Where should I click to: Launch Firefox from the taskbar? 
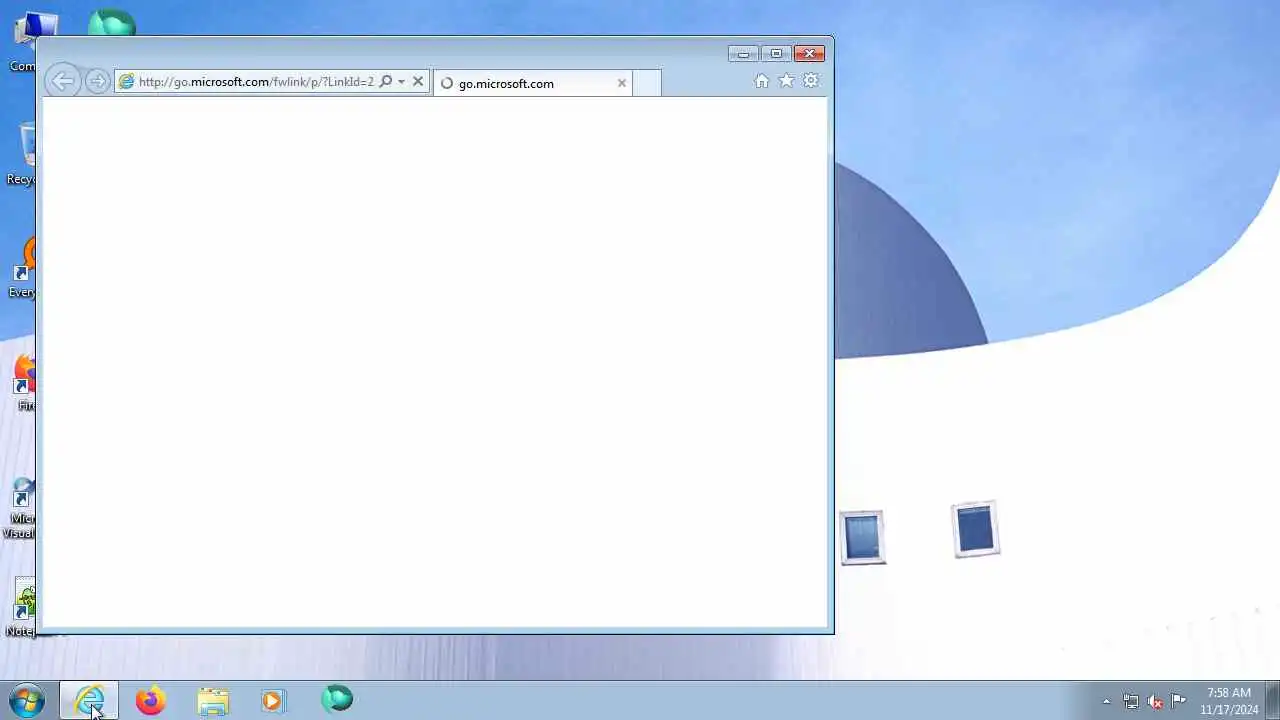tap(151, 700)
